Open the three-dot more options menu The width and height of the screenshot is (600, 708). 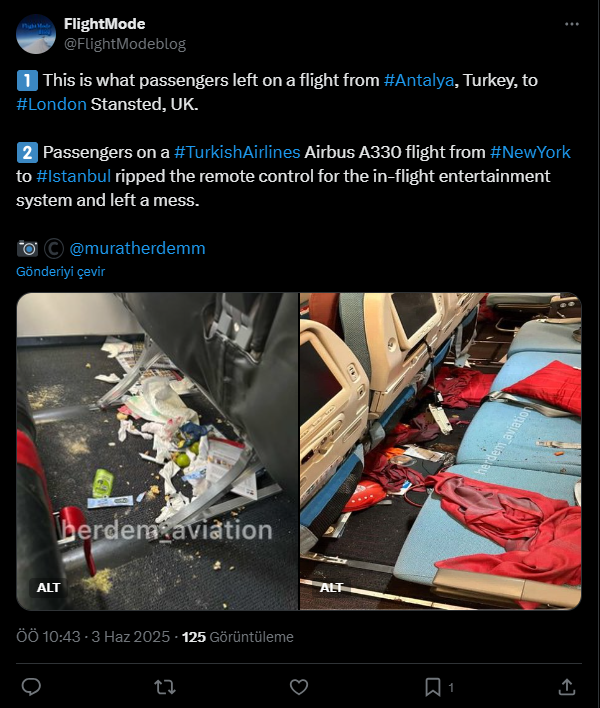(x=572, y=24)
